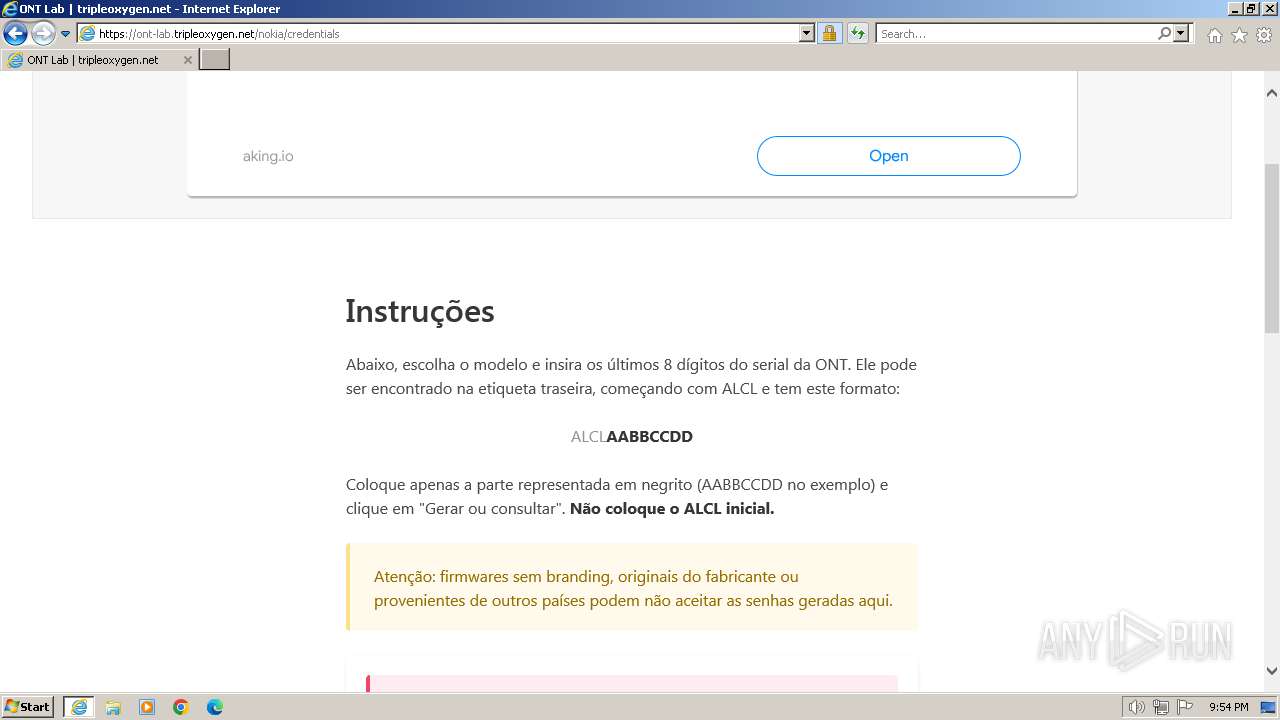The height and width of the screenshot is (720, 1280).
Task: Click the Instruções heading
Action: click(x=420, y=311)
